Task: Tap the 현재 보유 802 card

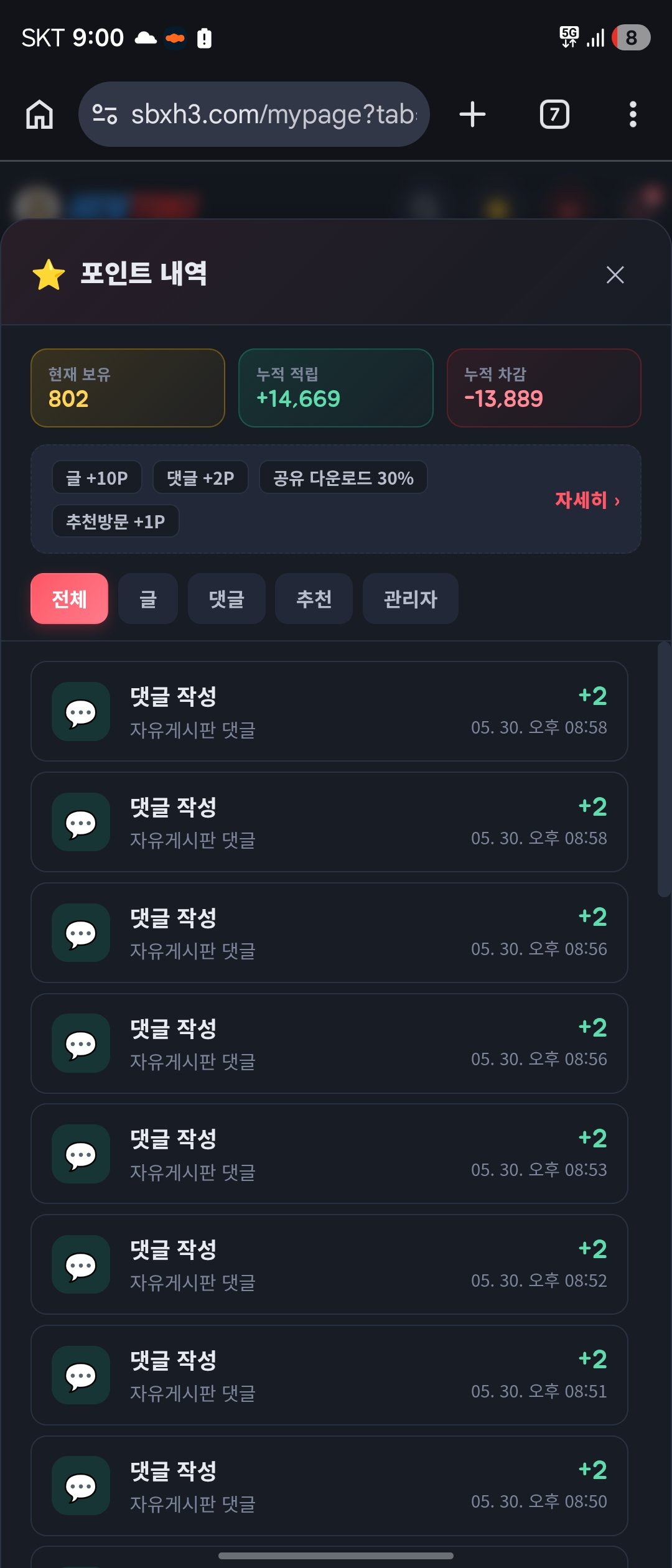Action: click(x=128, y=388)
